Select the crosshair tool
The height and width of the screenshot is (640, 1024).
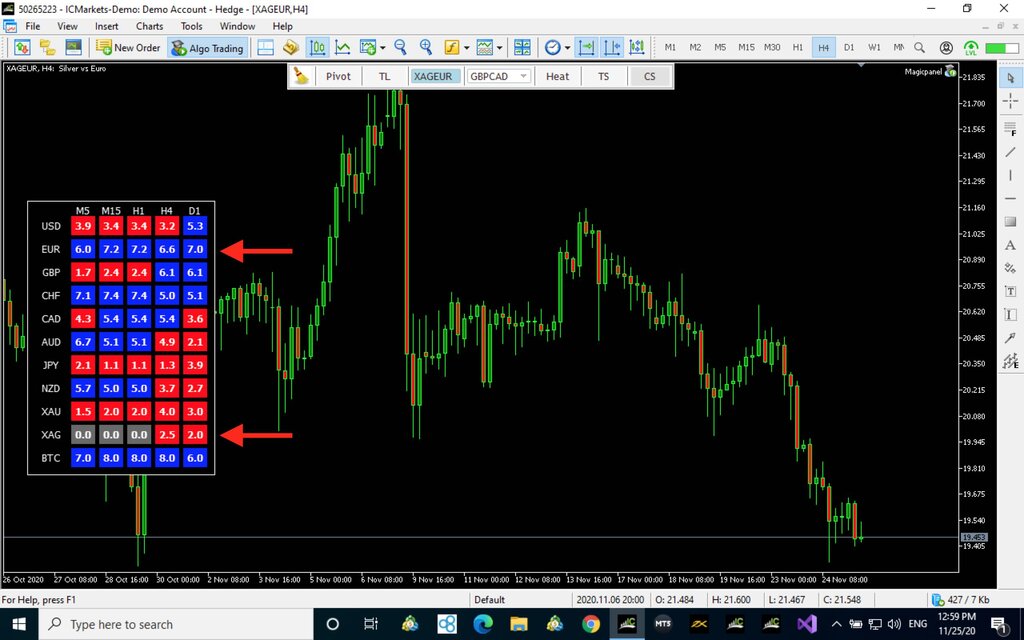click(x=1010, y=101)
